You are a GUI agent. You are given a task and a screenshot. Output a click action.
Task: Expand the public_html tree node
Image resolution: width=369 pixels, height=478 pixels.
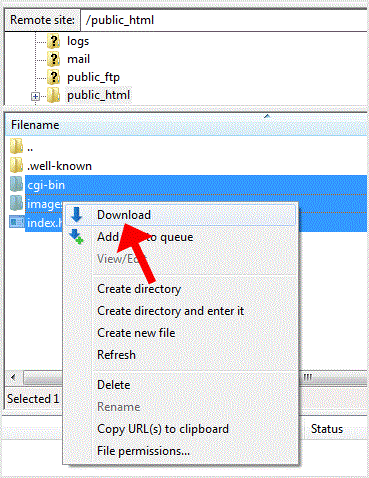(35, 97)
